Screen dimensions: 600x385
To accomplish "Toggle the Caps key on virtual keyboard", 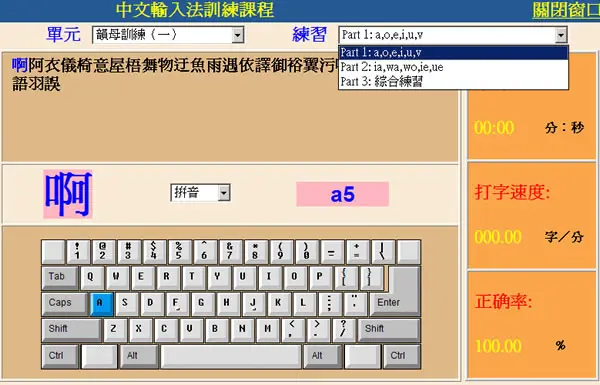I will coord(64,304).
